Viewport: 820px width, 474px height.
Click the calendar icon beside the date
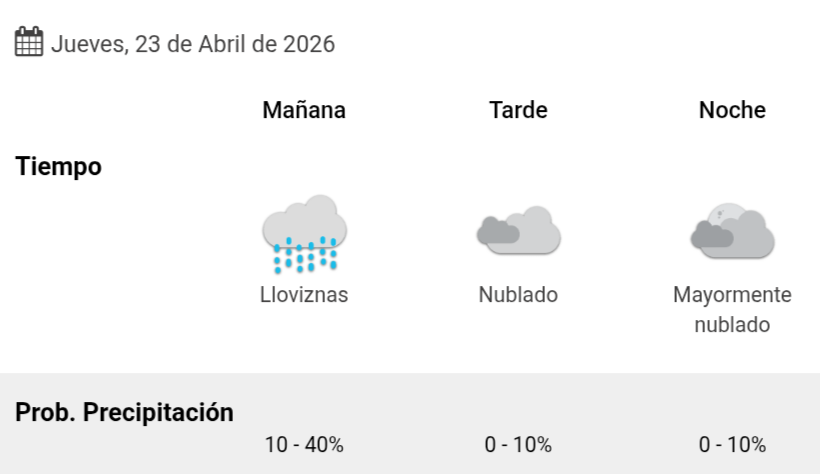(29, 42)
